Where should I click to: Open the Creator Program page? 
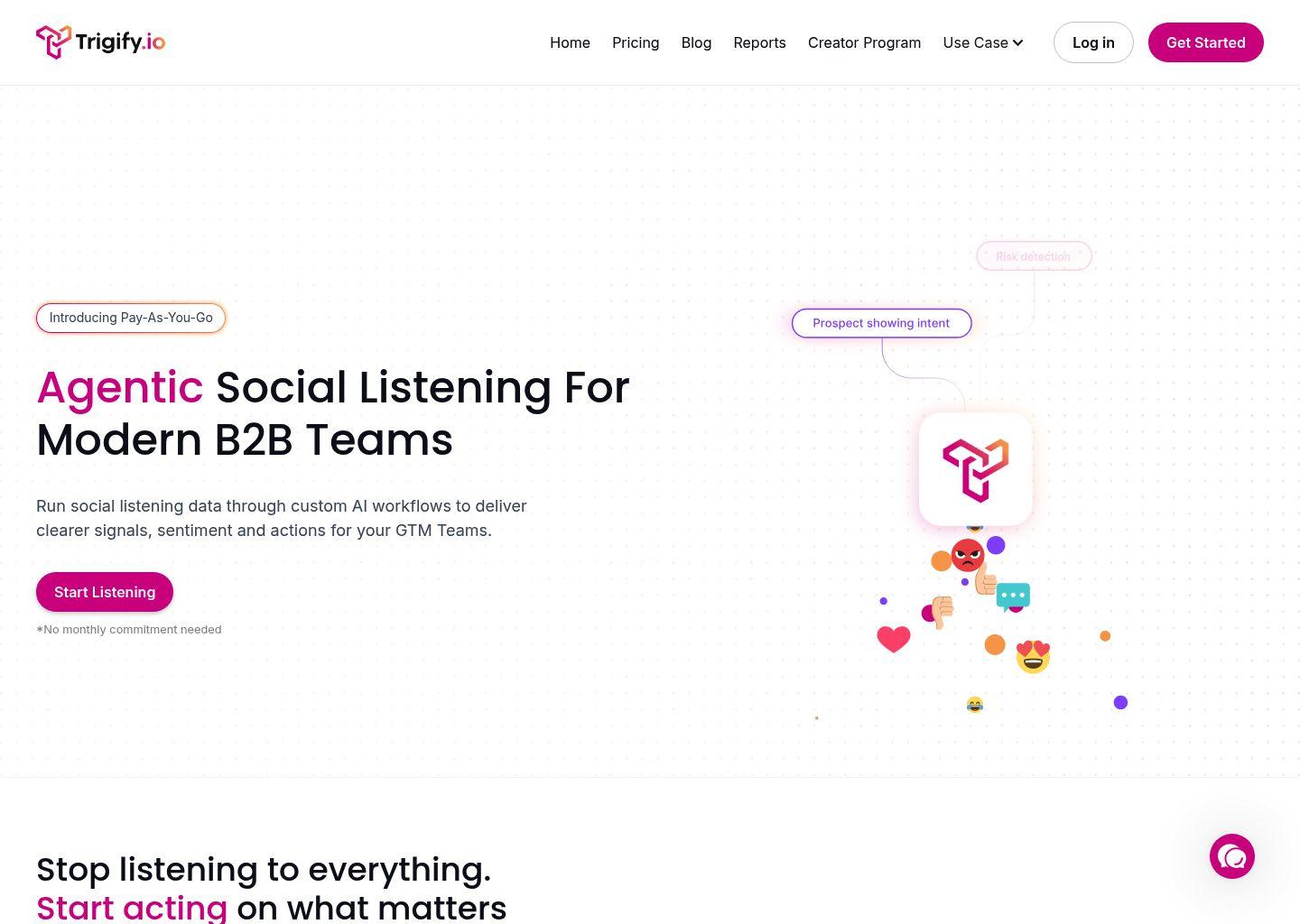[x=864, y=42]
